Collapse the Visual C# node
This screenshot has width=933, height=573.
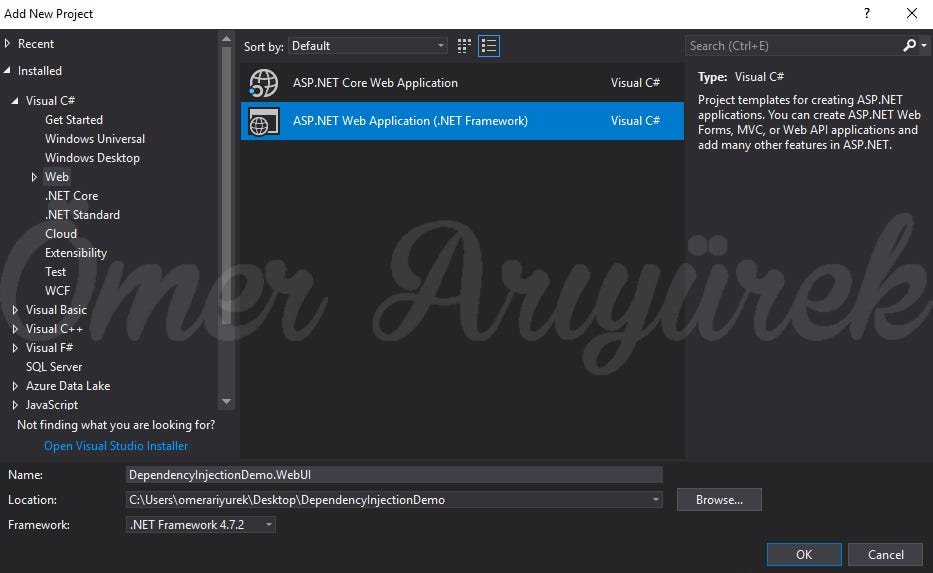pyautogui.click(x=15, y=101)
